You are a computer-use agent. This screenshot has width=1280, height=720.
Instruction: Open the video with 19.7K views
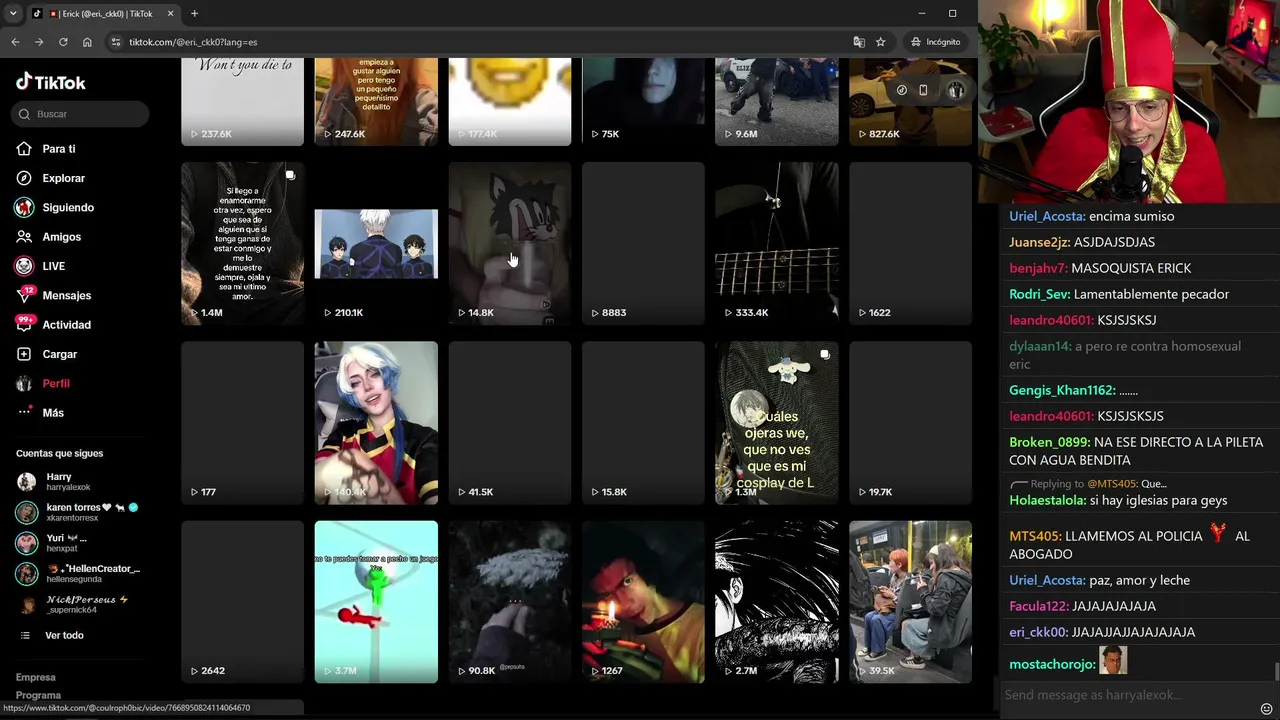[910, 423]
